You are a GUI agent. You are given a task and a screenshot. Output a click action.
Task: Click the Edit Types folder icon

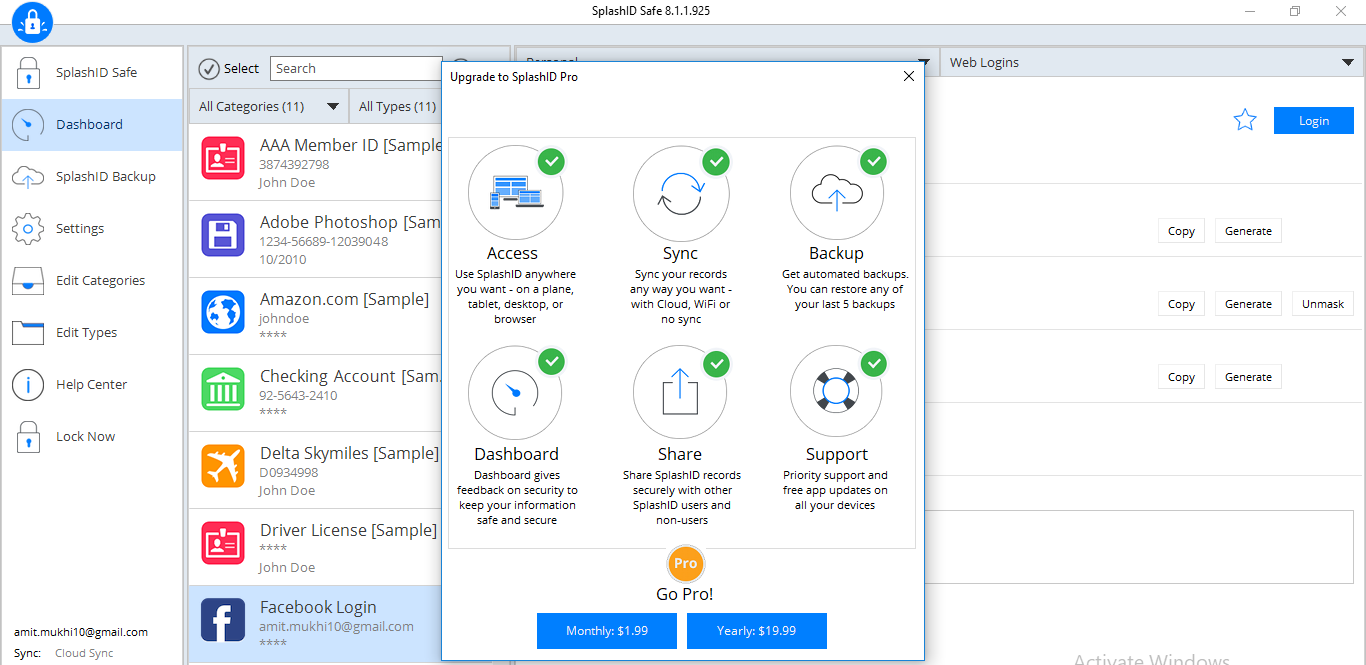[28, 332]
